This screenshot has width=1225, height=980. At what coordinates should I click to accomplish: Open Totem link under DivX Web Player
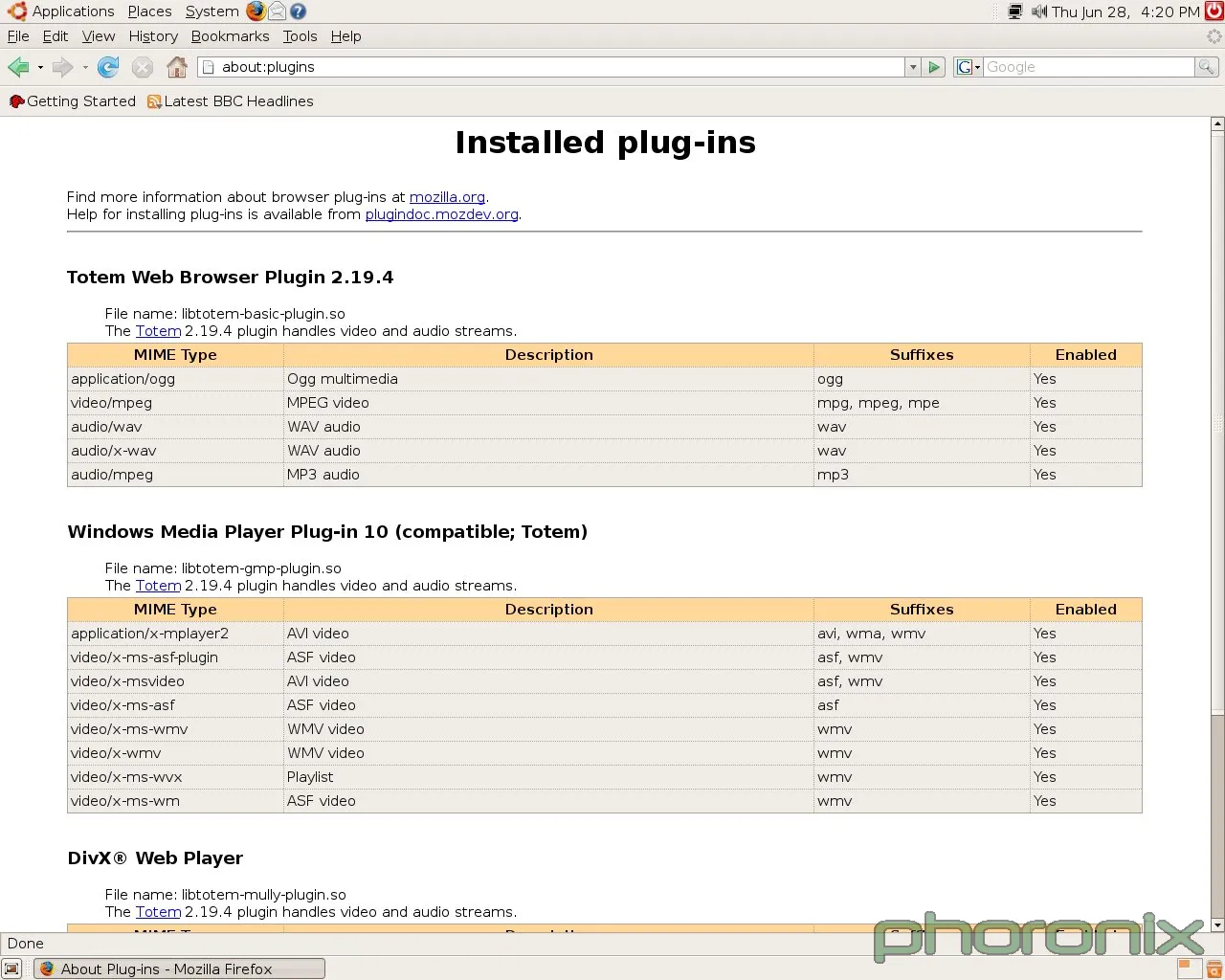(x=158, y=912)
